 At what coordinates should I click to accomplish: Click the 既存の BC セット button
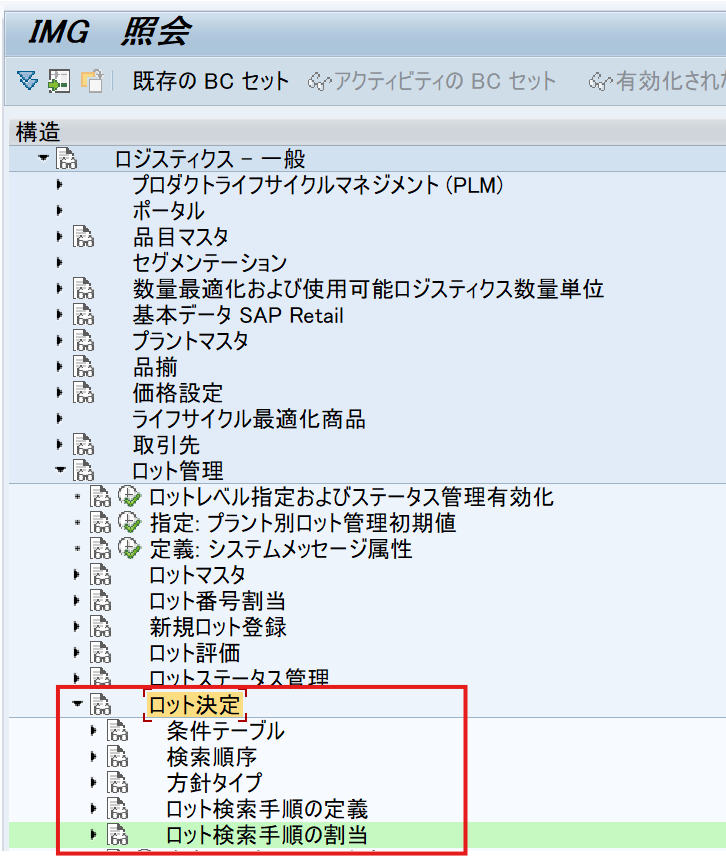point(211,81)
